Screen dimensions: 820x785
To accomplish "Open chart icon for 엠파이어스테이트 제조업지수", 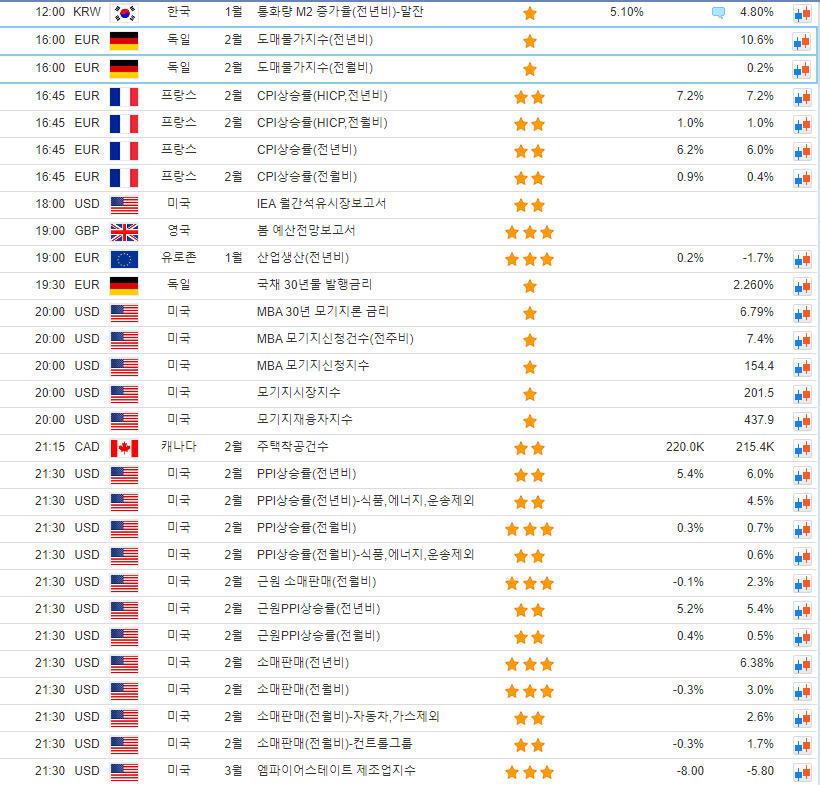I will tap(802, 771).
